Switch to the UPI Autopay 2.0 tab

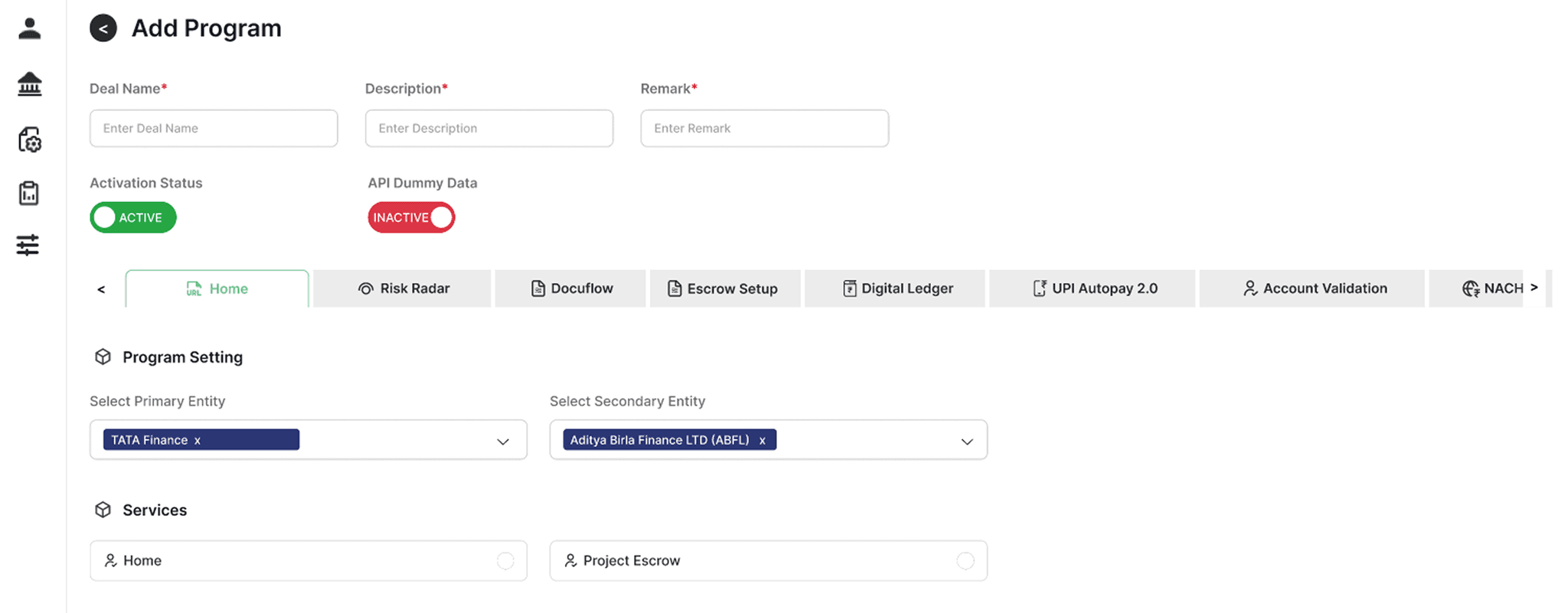(x=1093, y=289)
